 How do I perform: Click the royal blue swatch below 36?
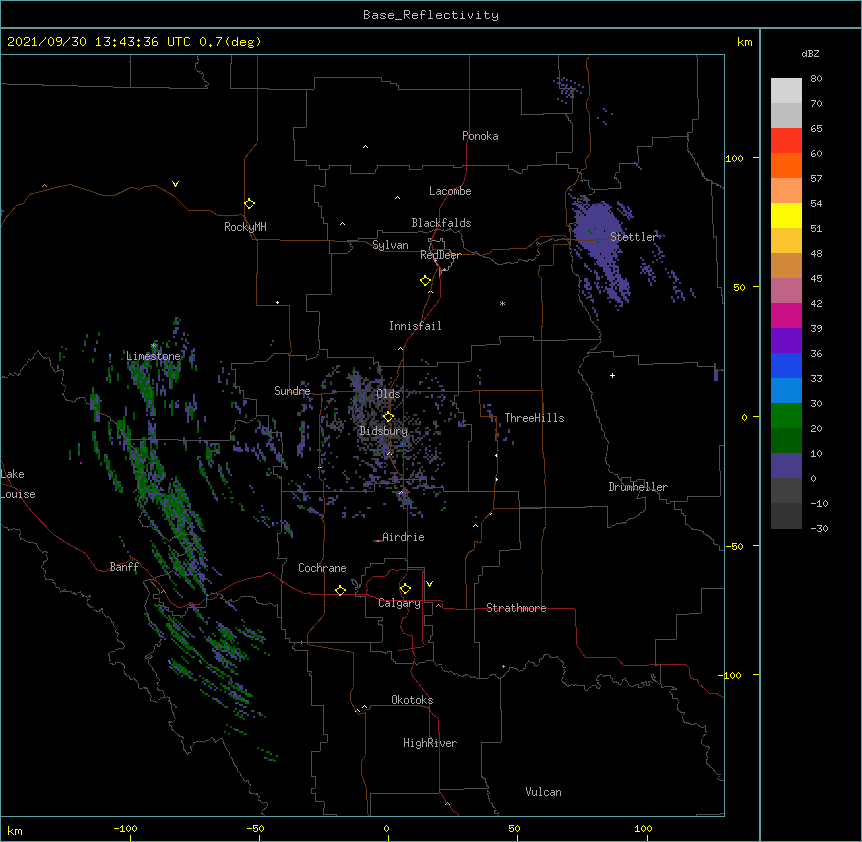[786, 365]
